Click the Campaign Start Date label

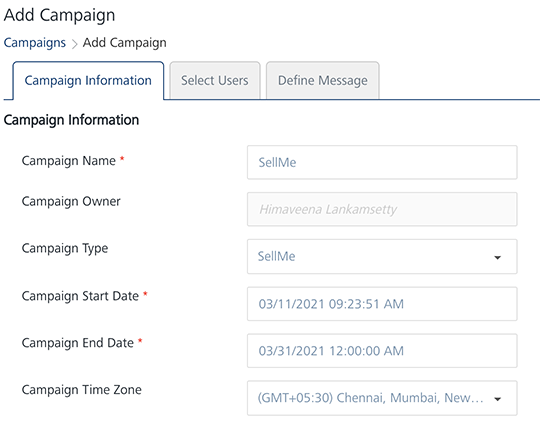point(80,296)
